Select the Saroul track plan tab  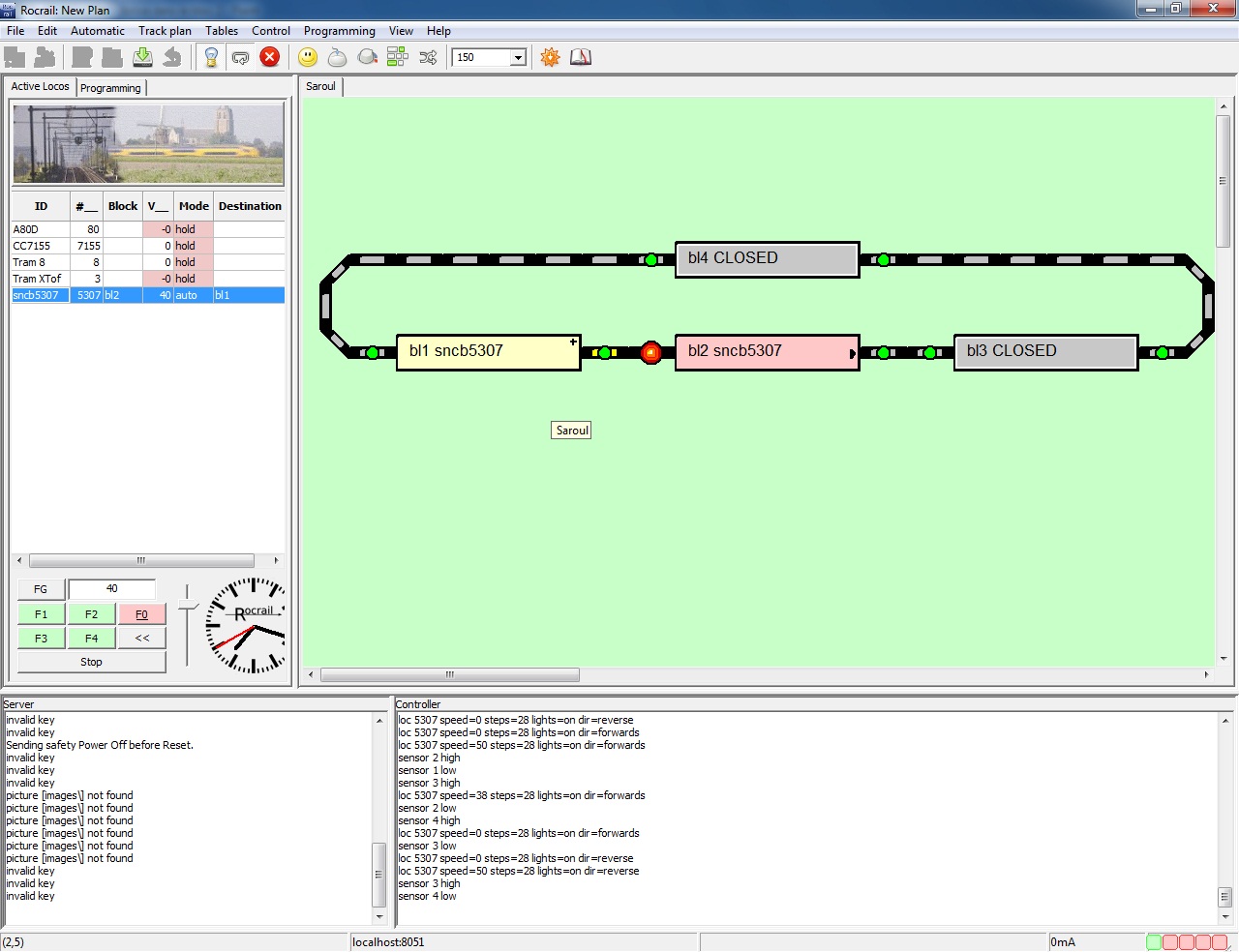320,86
